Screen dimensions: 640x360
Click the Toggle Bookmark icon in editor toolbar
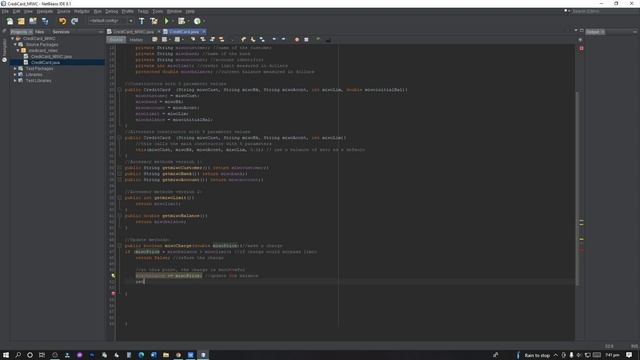pos(262,40)
